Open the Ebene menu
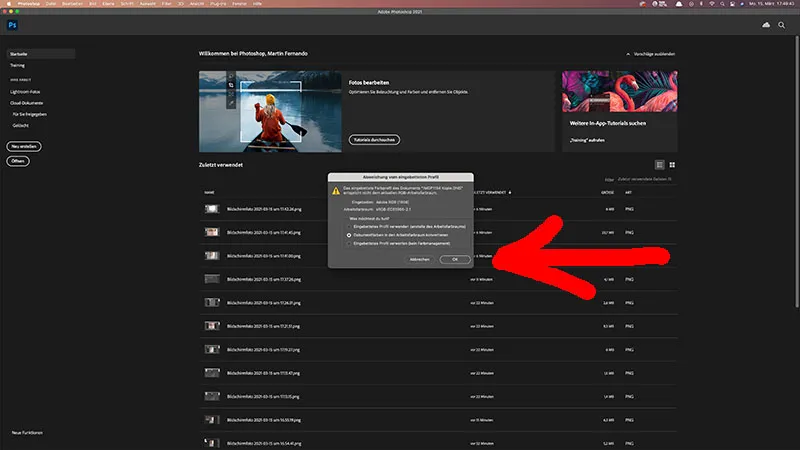800x450 pixels. pyautogui.click(x=108, y=4)
